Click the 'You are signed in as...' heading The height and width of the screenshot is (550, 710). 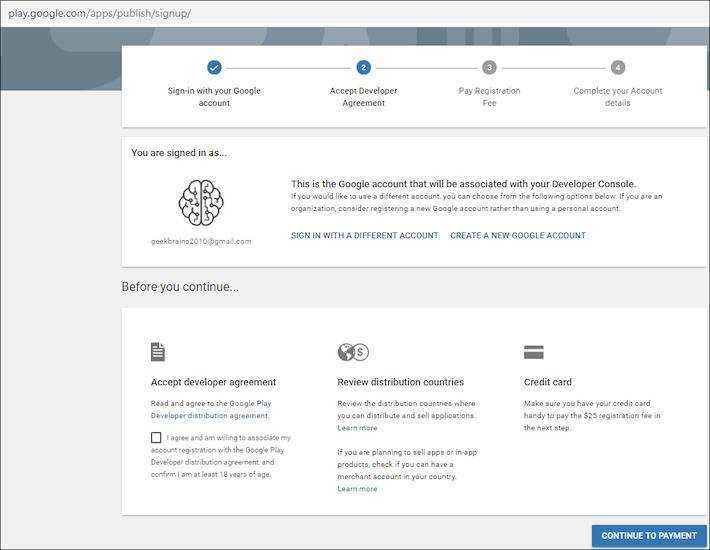coord(179,153)
